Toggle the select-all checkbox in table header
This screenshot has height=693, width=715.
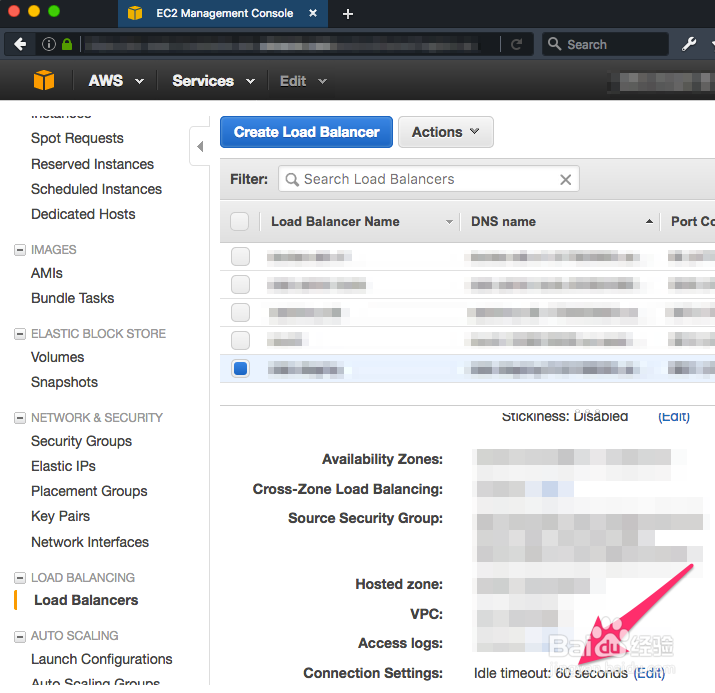(239, 222)
